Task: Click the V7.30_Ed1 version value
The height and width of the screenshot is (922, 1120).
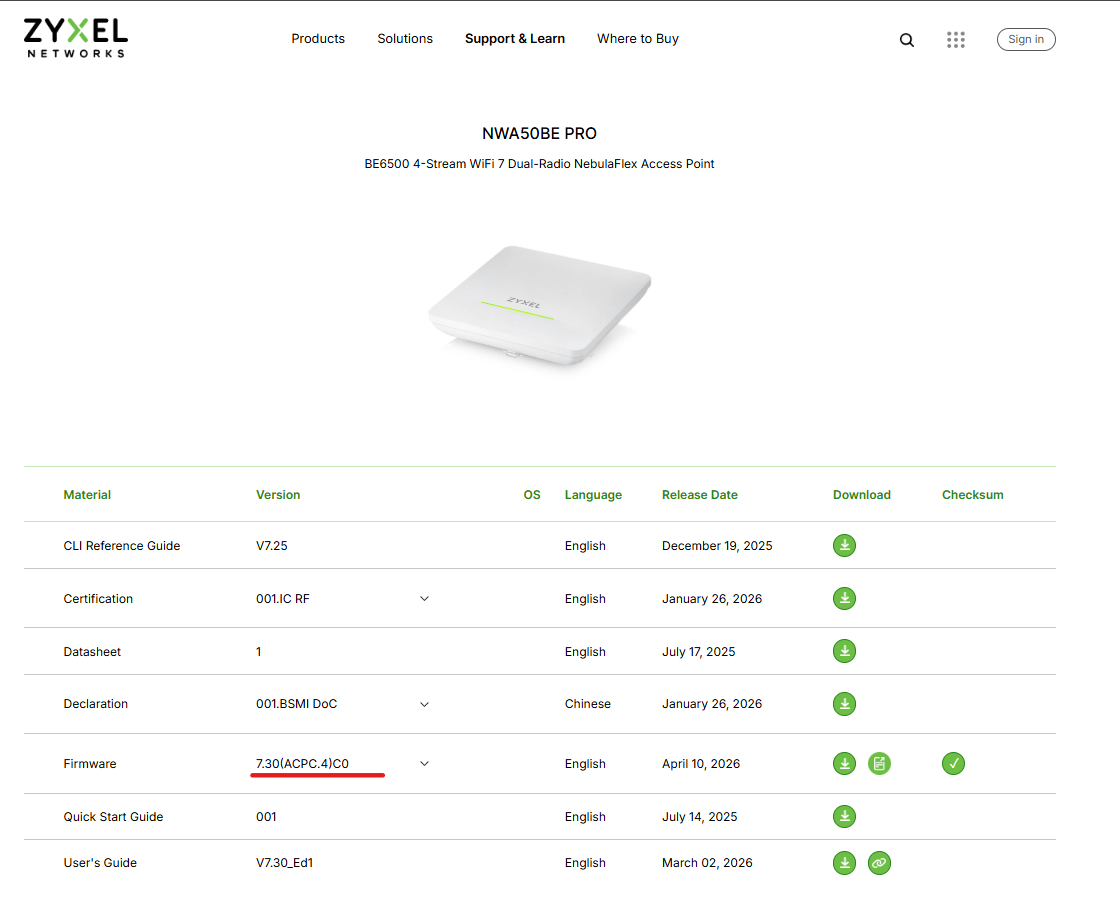Action: pos(284,863)
